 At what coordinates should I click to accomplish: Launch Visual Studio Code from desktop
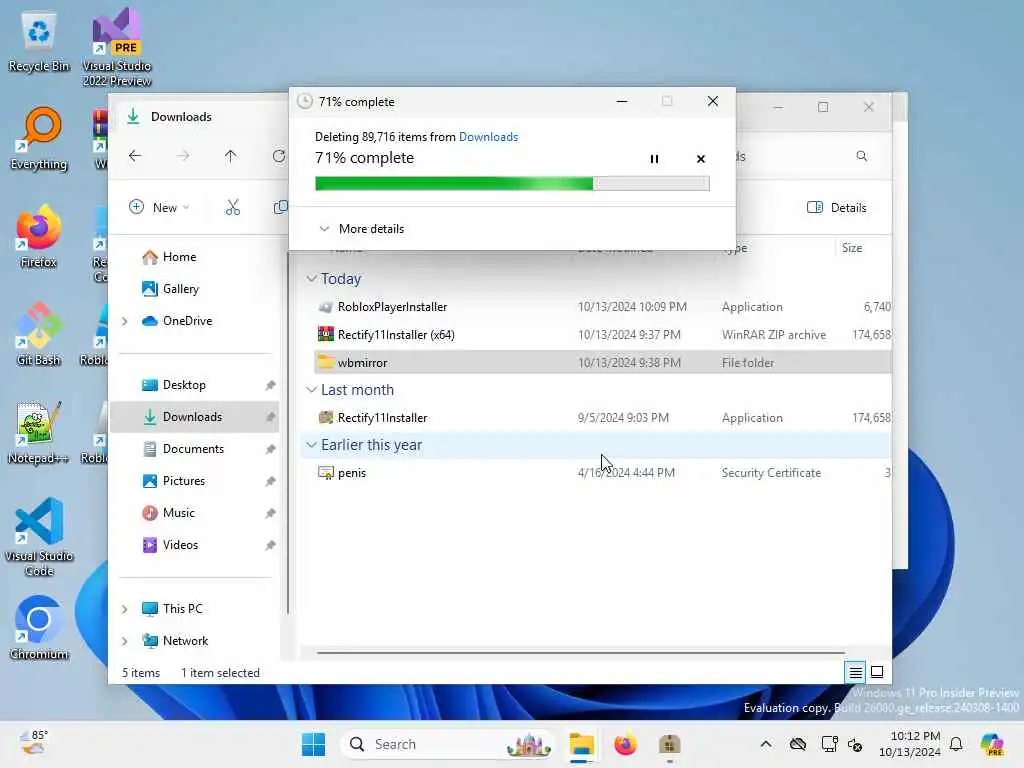coord(39,537)
